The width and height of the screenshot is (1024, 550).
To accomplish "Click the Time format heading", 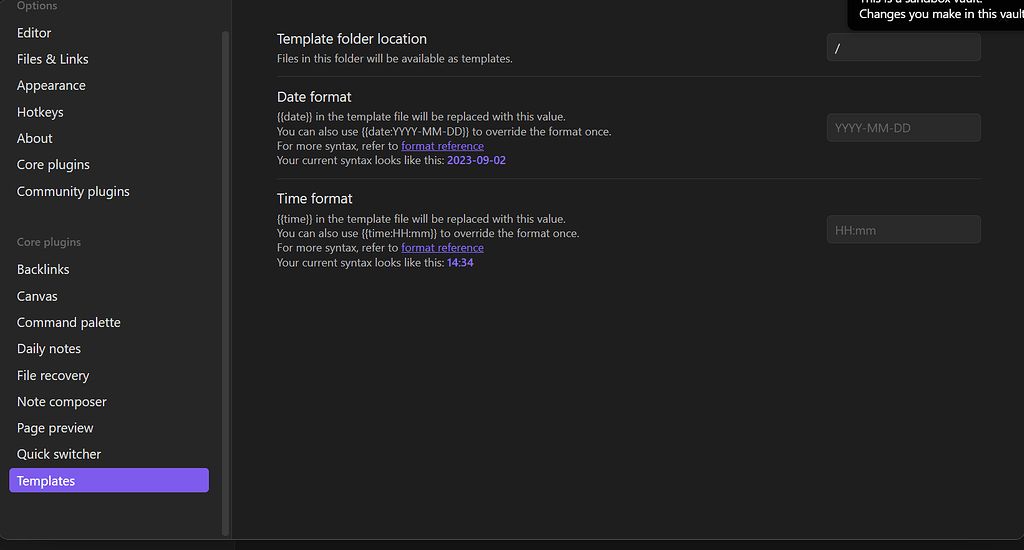I will pos(314,199).
